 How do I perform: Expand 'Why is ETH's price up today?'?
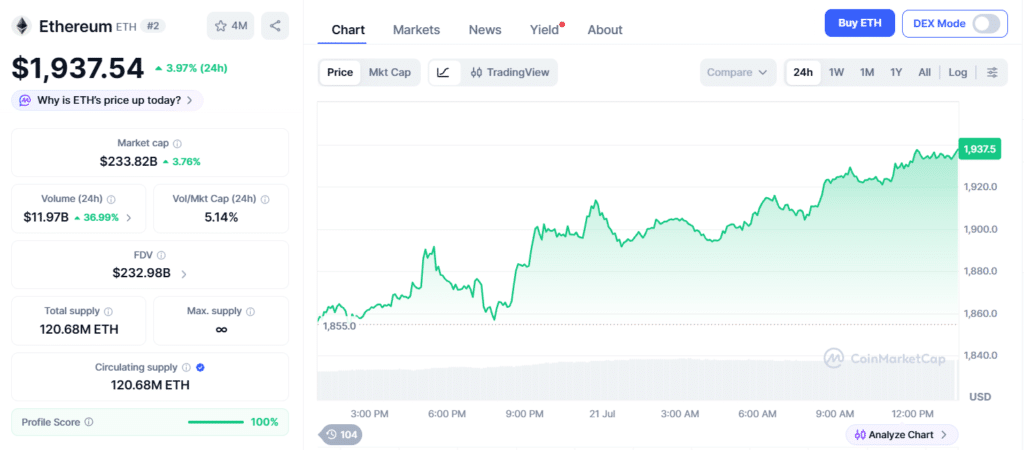(107, 101)
